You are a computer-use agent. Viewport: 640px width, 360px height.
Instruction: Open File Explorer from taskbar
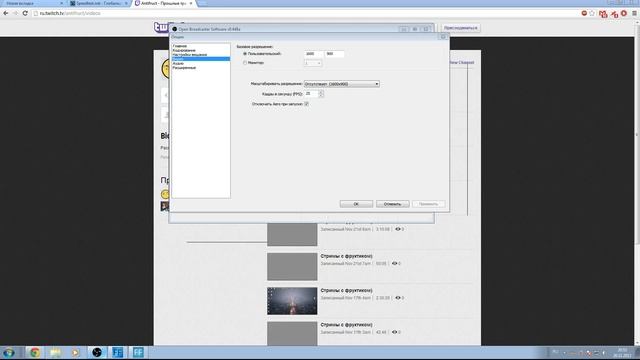(56, 352)
